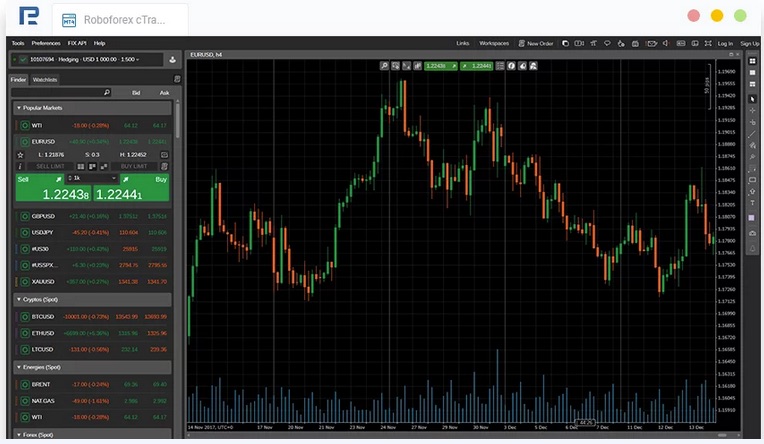Select the rectangle shape drawing tool
This screenshot has width=764, height=444.
[x=752, y=180]
